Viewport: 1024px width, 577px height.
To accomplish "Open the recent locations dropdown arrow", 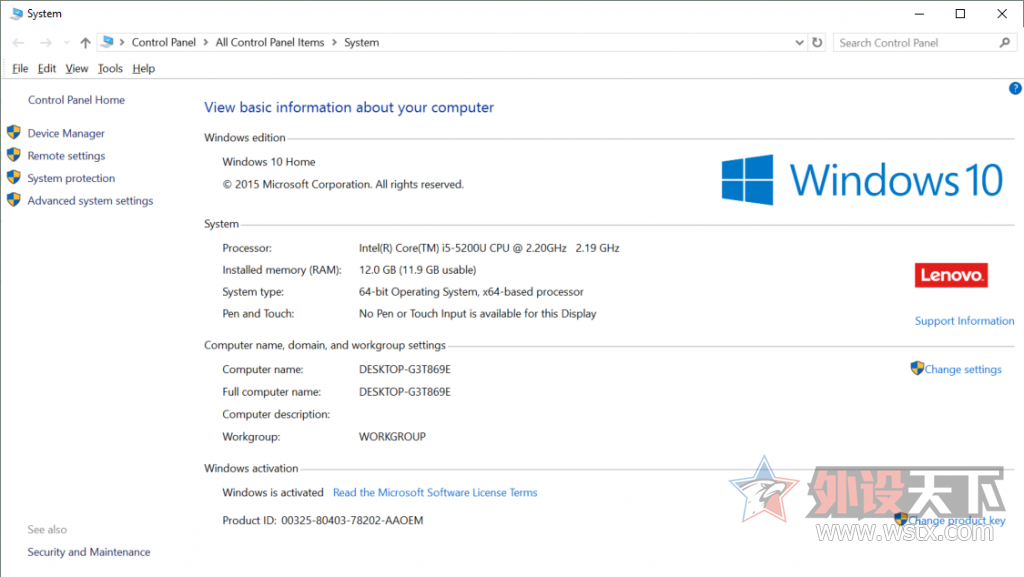I will [x=66, y=43].
